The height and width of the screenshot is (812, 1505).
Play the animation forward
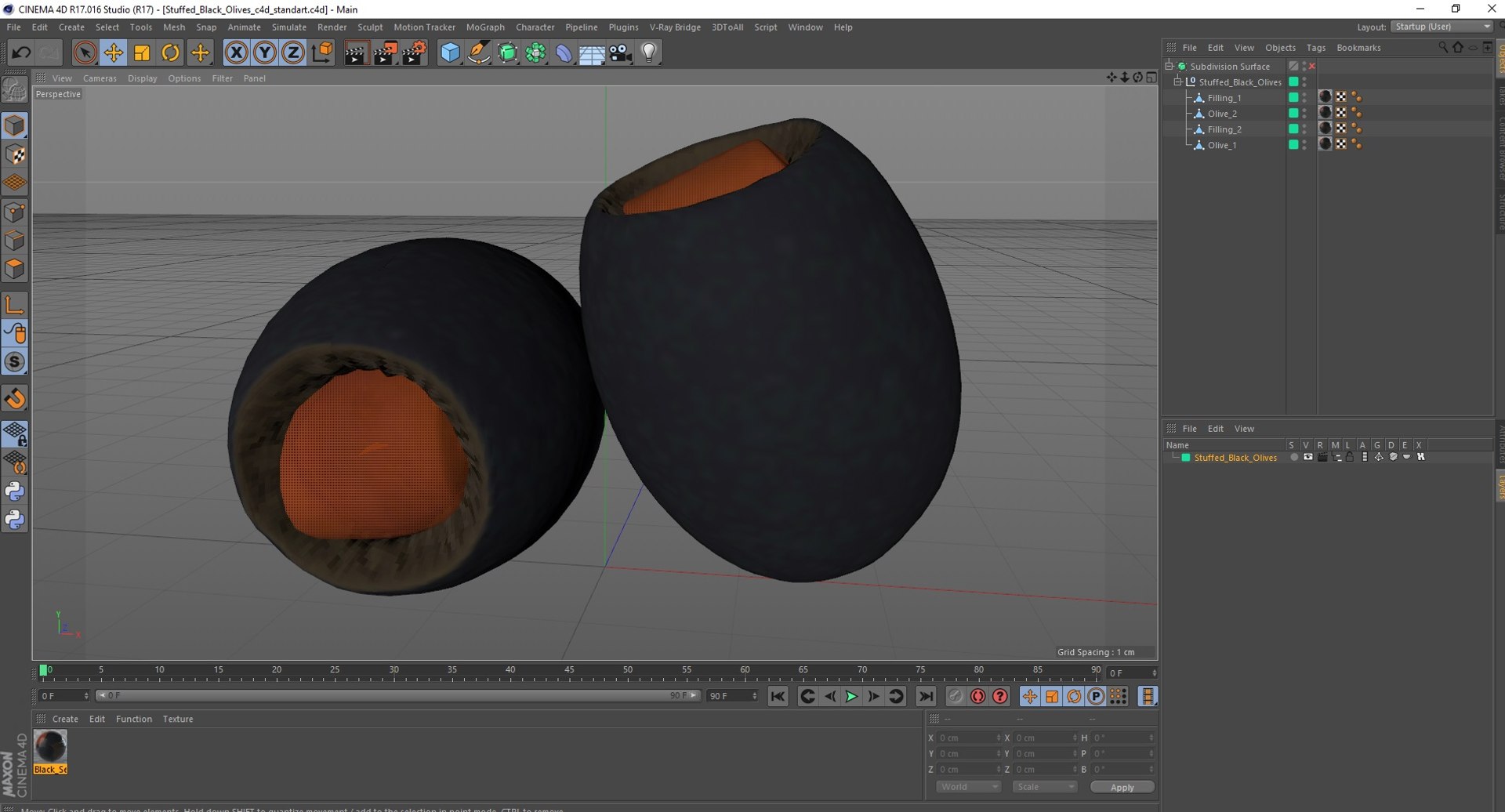tap(851, 696)
